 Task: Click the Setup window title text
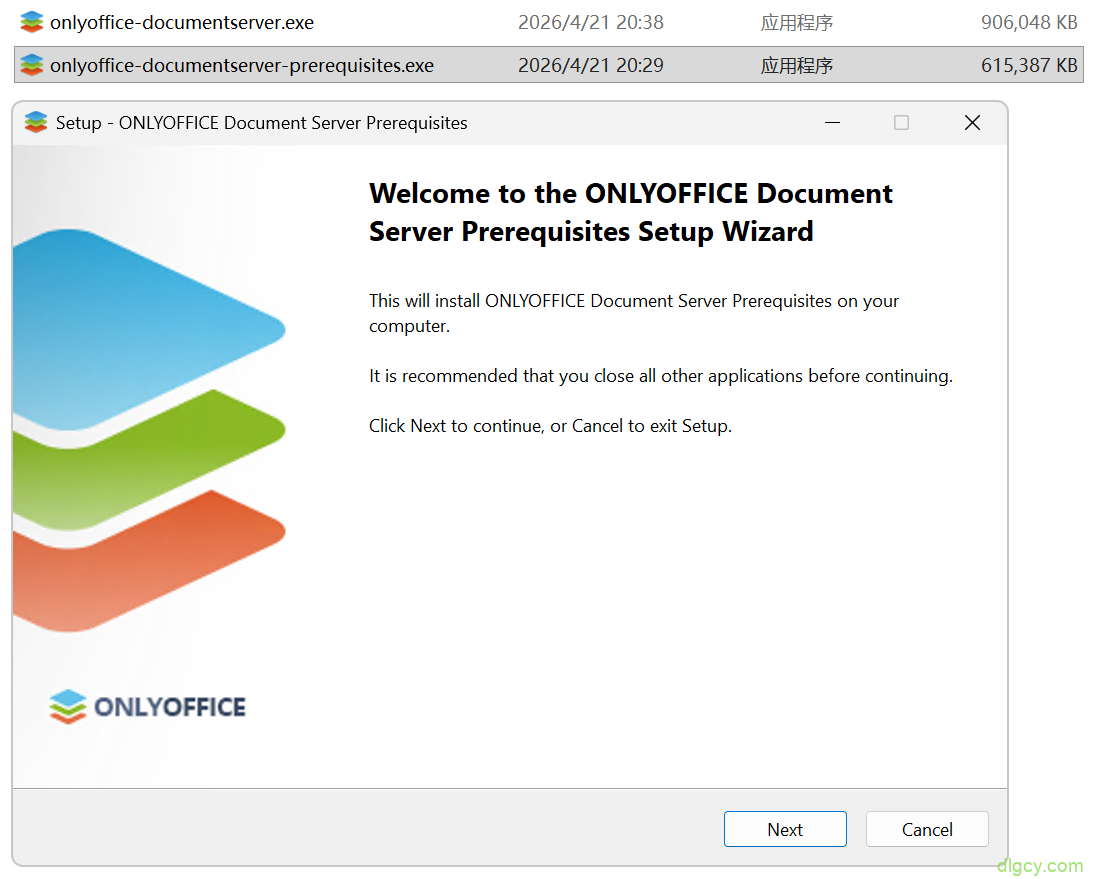tap(261, 123)
